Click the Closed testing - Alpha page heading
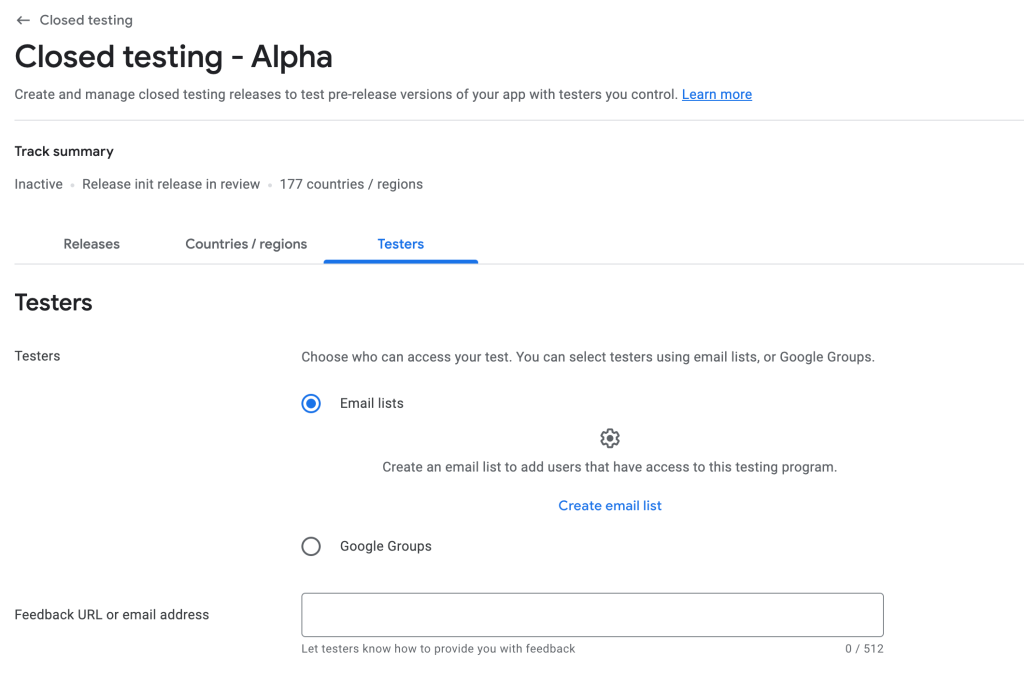Image resolution: width=1024 pixels, height=697 pixels. 174,57
